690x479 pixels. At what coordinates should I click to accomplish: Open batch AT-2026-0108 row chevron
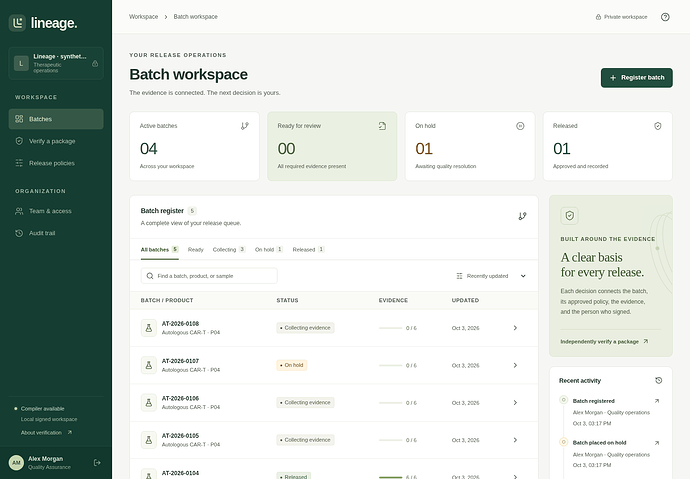pyautogui.click(x=515, y=328)
